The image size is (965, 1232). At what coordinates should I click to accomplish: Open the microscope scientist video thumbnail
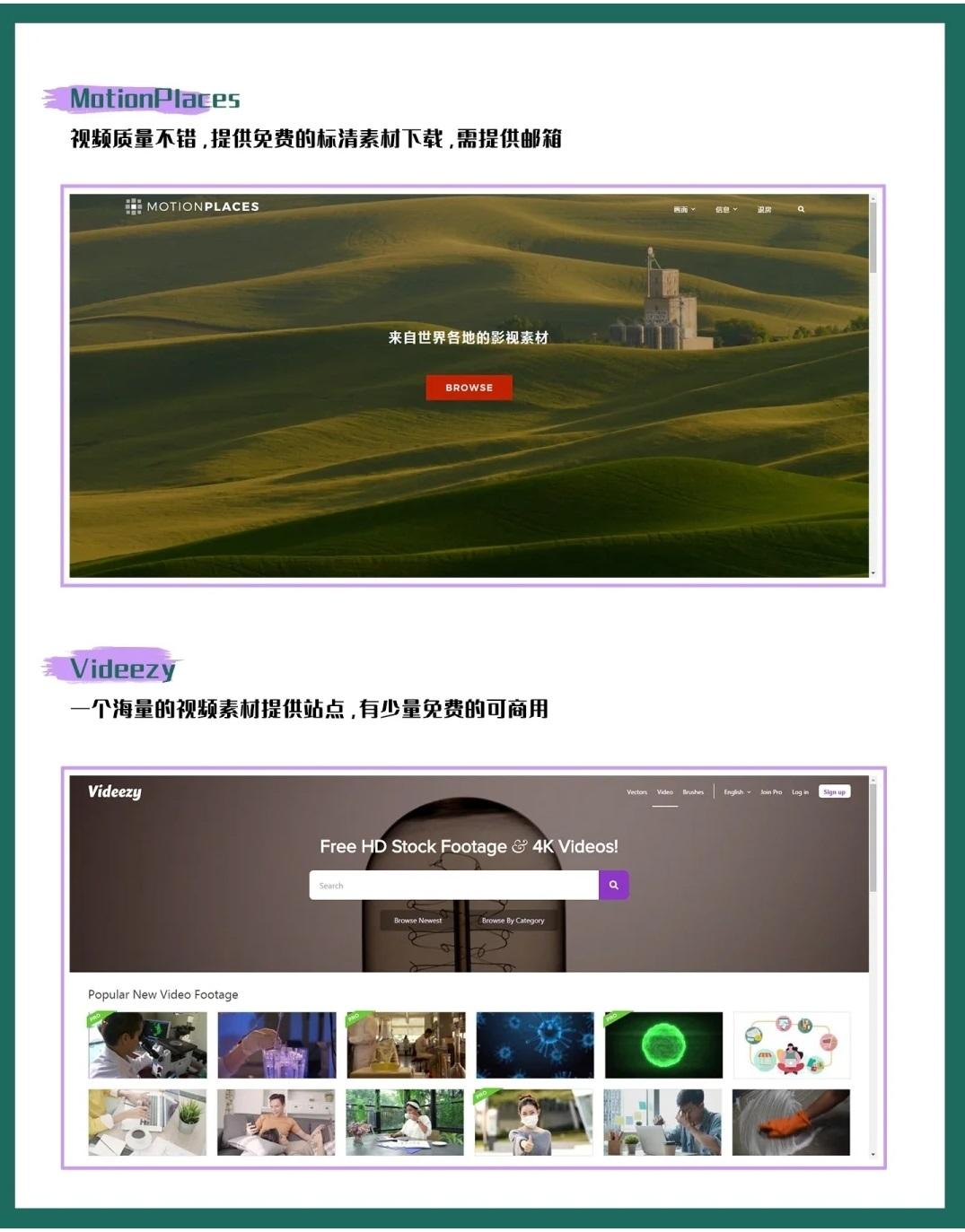tap(148, 1045)
